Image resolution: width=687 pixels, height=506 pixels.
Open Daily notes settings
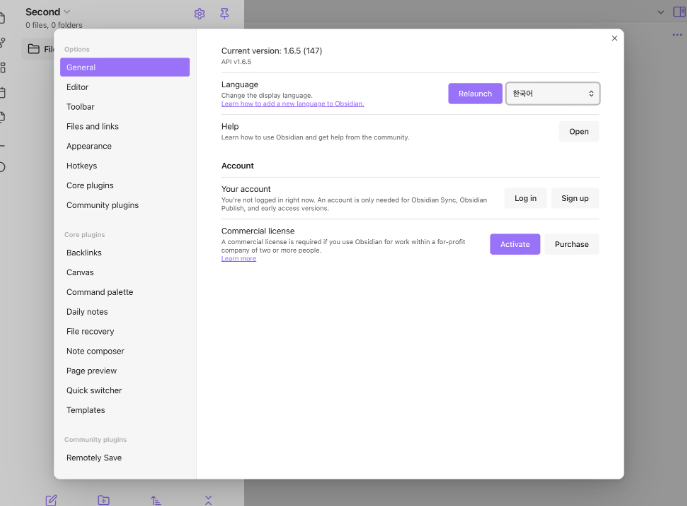click(x=125, y=311)
